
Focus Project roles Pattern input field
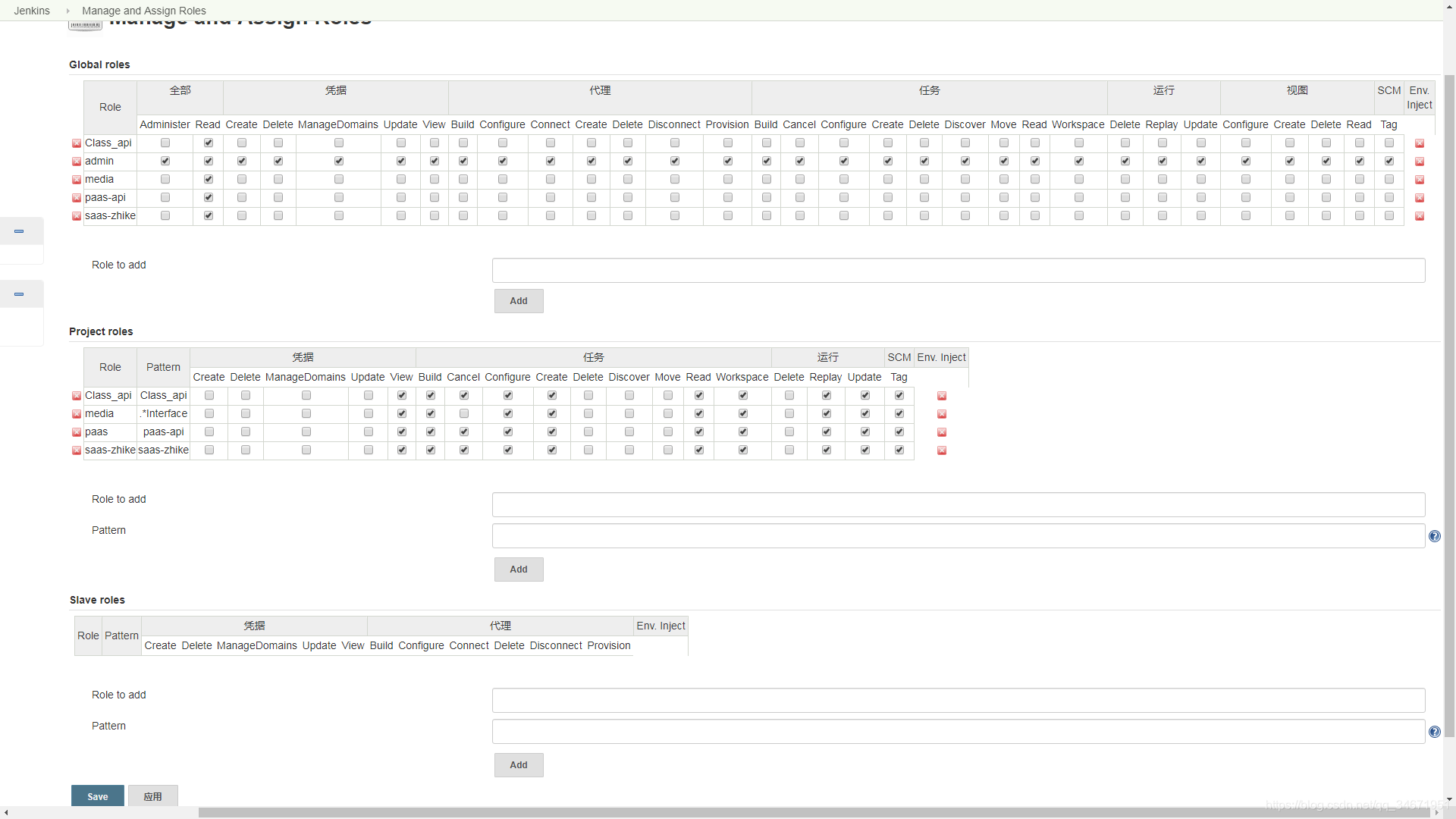[959, 536]
